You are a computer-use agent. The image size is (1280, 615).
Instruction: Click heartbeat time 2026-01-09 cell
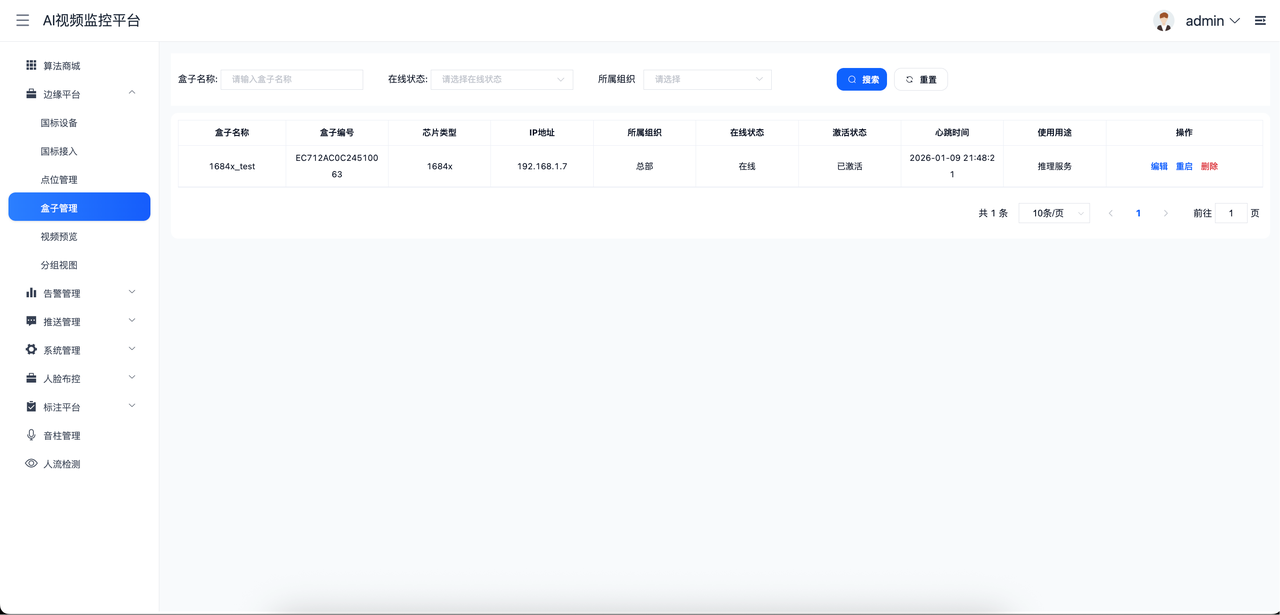point(952,166)
